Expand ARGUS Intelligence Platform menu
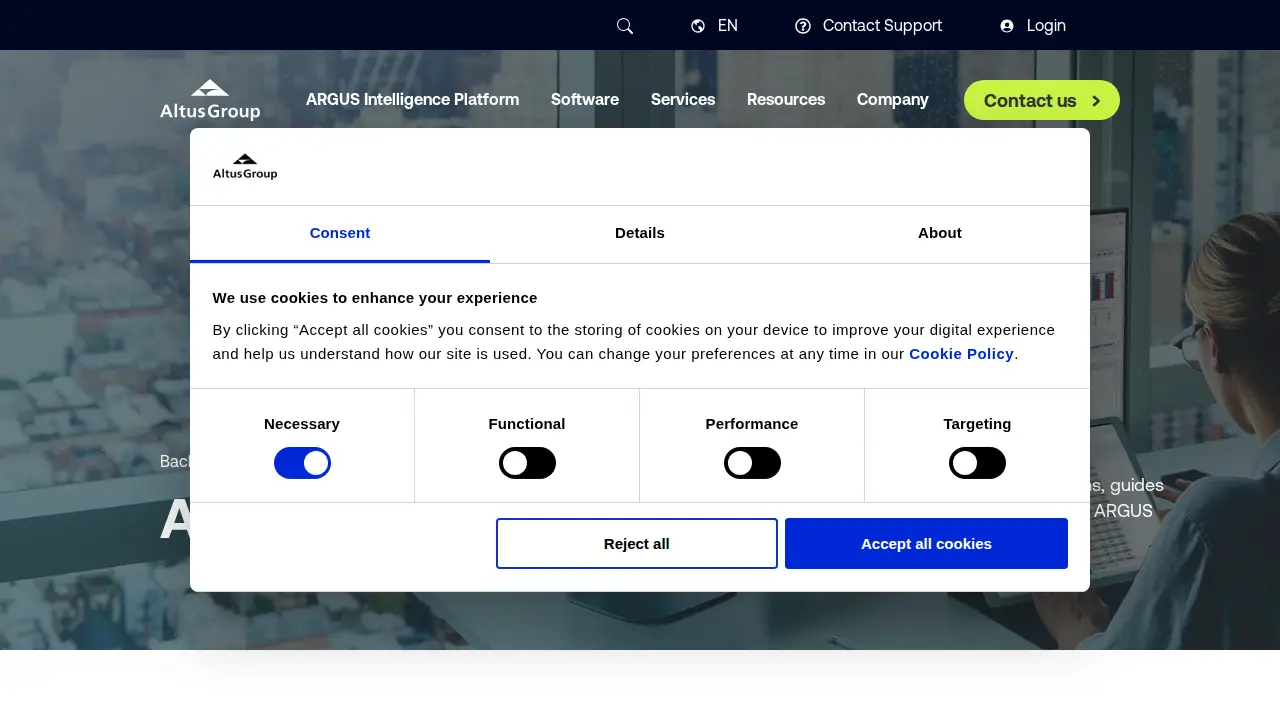The height and width of the screenshot is (720, 1280). tap(412, 100)
